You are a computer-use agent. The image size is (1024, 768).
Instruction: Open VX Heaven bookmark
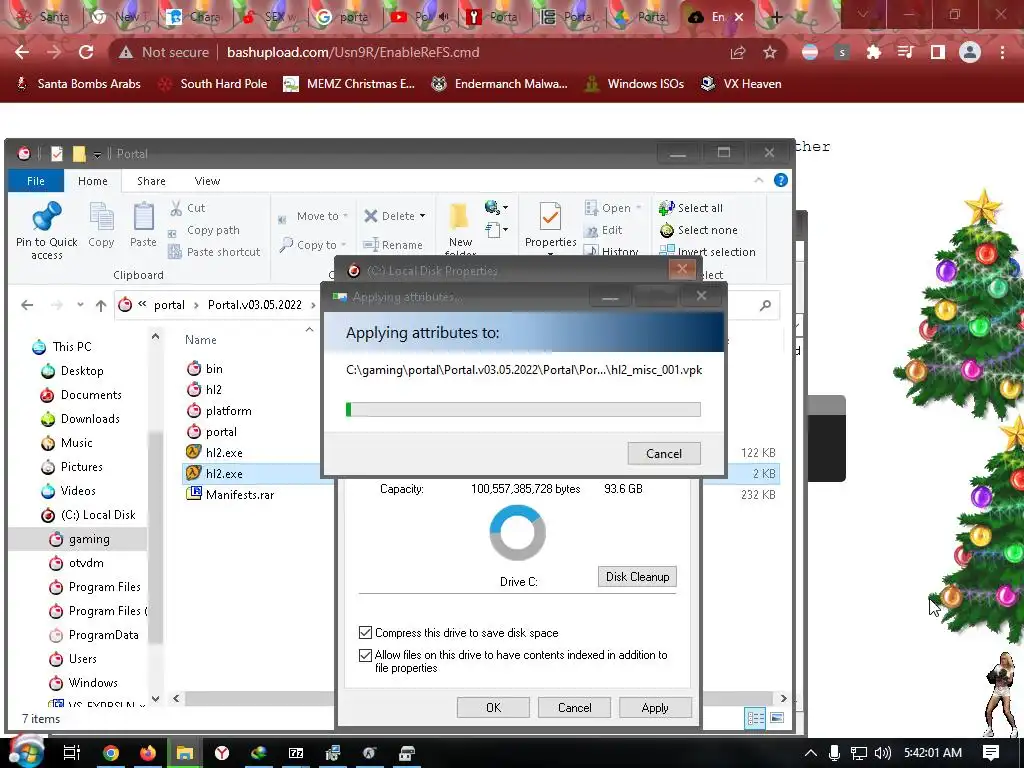pos(741,84)
